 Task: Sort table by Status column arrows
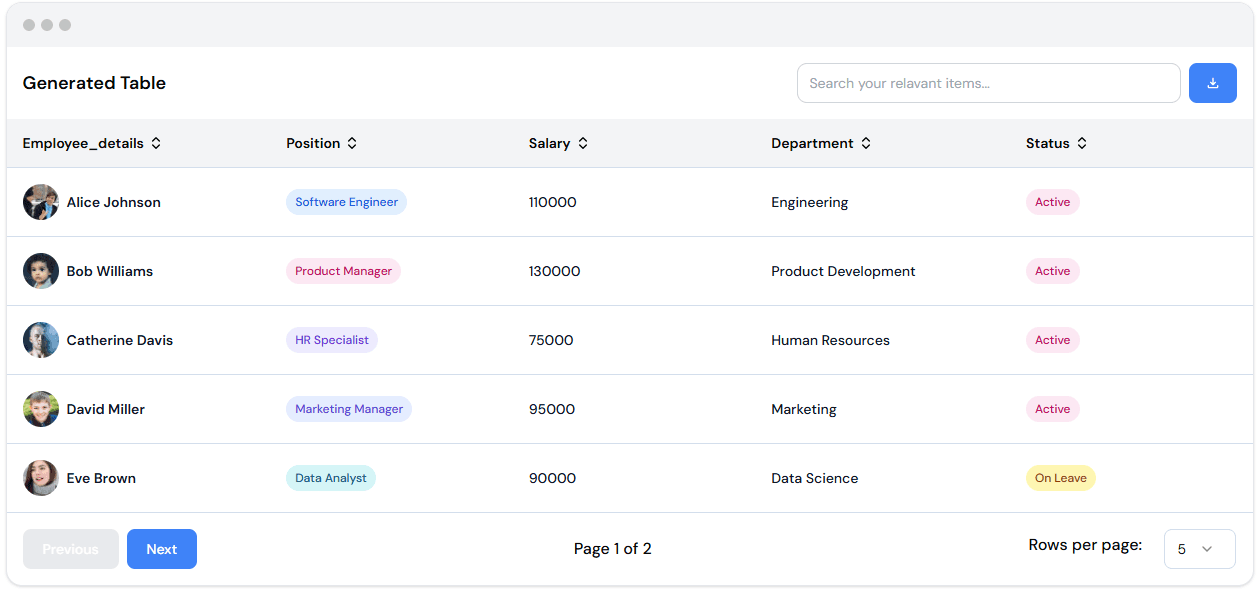point(1082,143)
